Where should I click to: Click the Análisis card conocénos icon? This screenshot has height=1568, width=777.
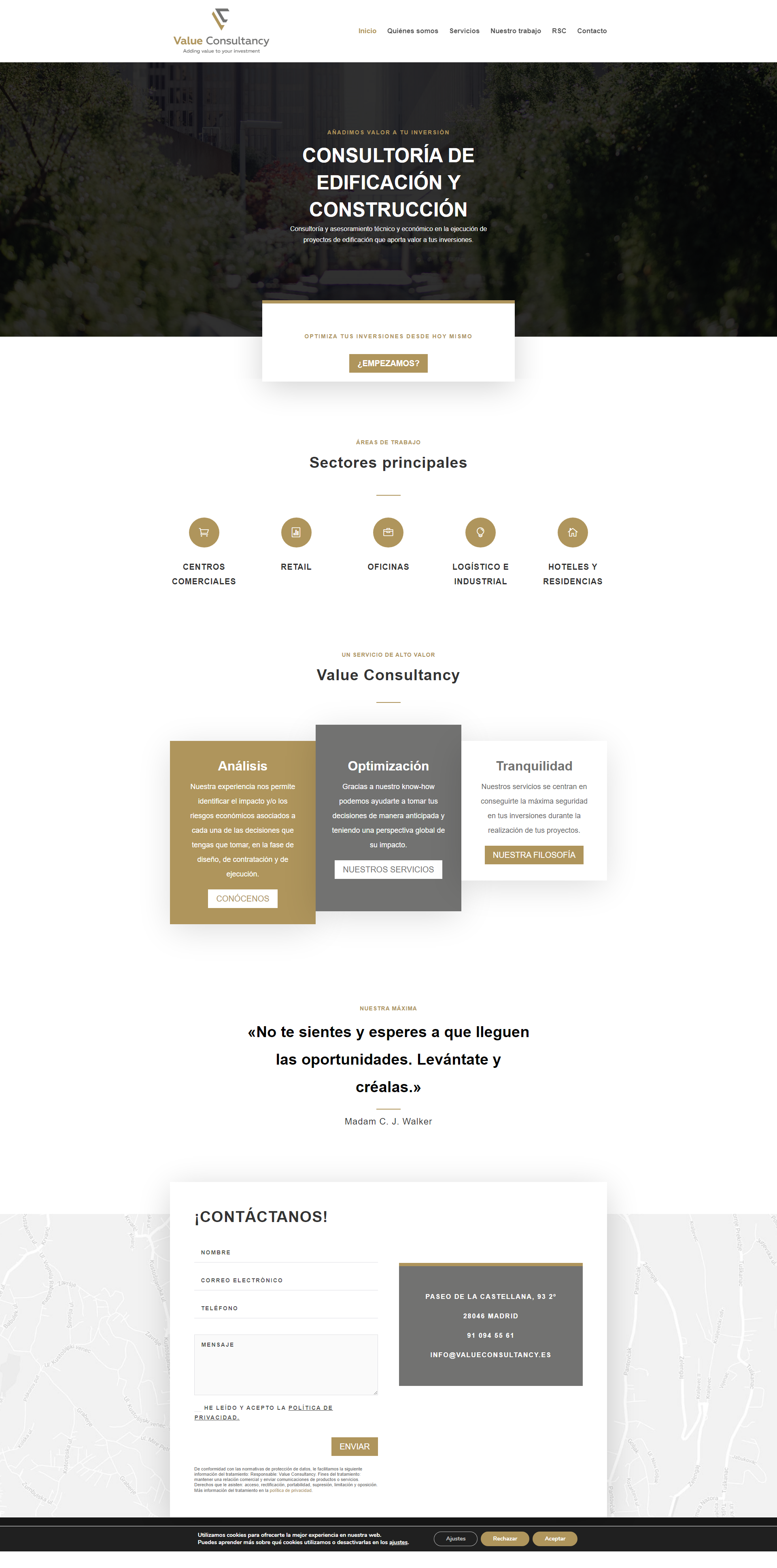pos(243,898)
